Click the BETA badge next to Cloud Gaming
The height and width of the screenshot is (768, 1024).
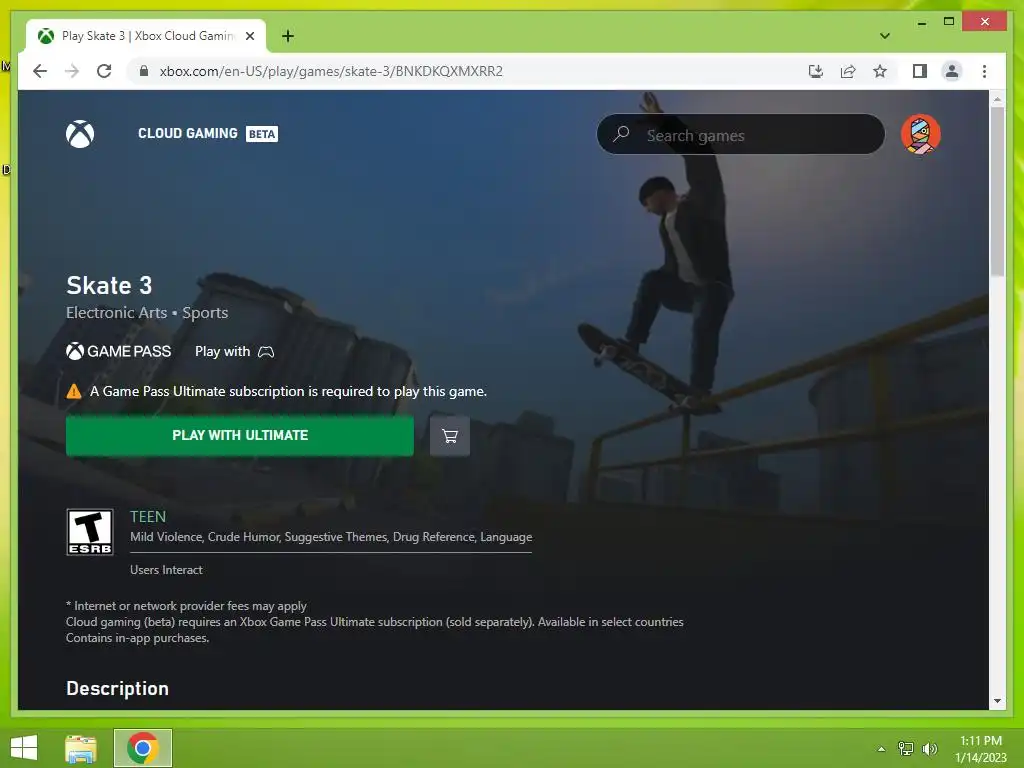[262, 134]
